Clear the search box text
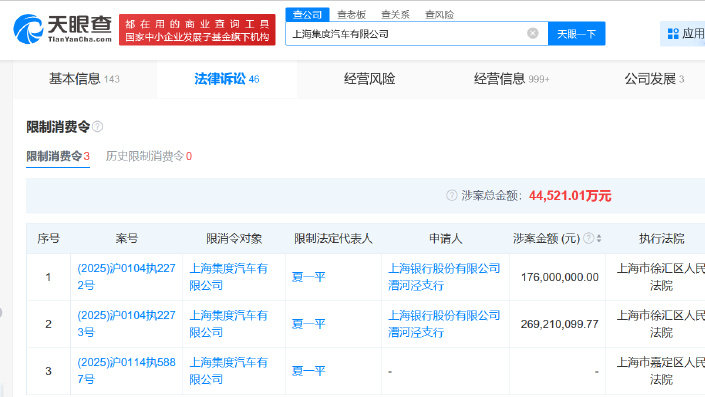The image size is (705, 397). pyautogui.click(x=533, y=33)
